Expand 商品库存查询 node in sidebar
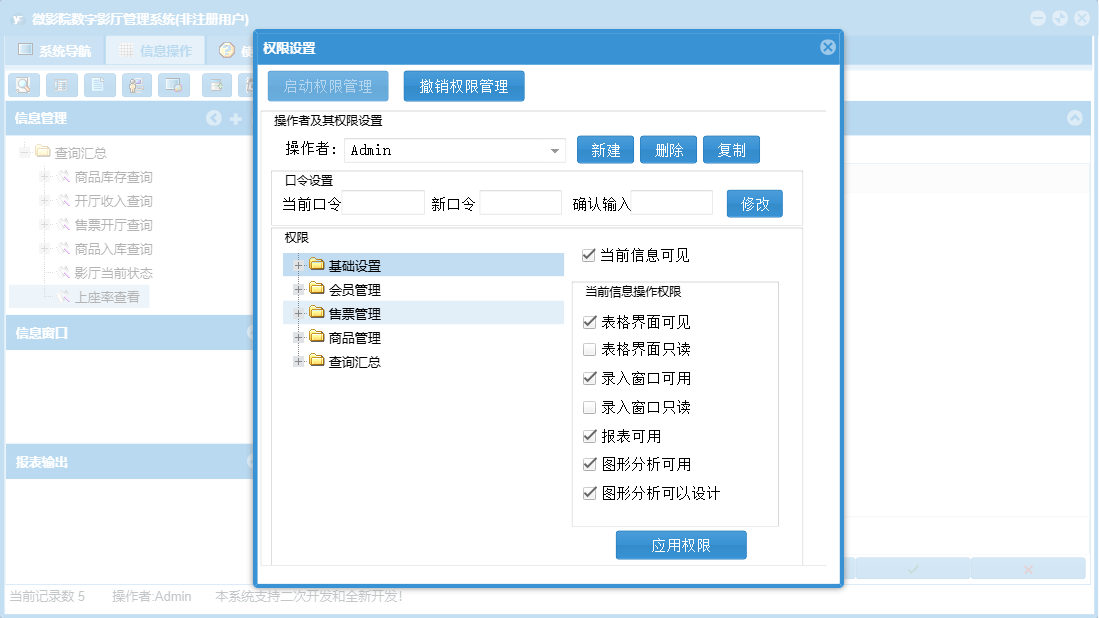This screenshot has width=1099, height=618. point(44,177)
